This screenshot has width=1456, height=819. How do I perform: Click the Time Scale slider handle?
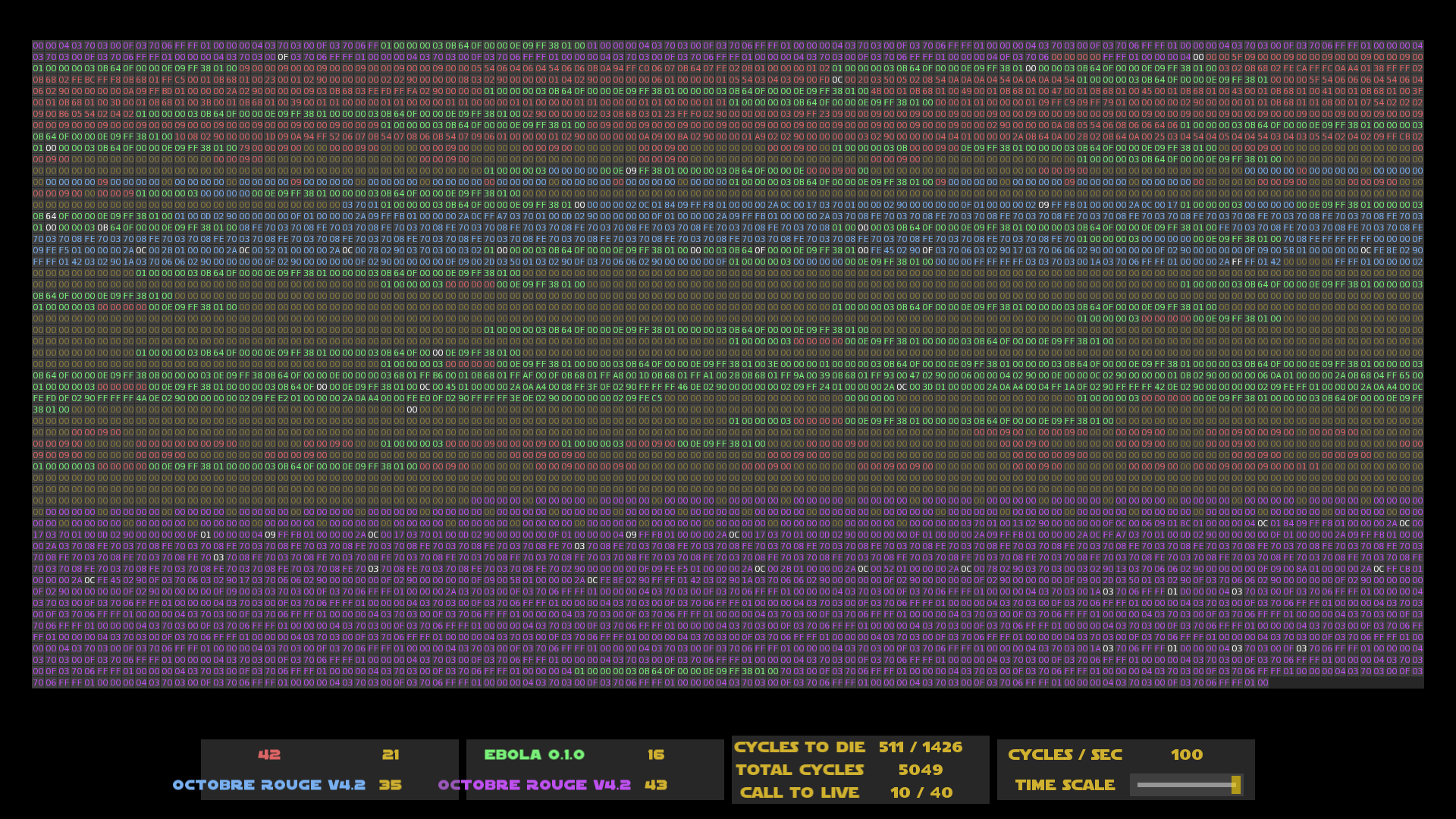(1235, 785)
